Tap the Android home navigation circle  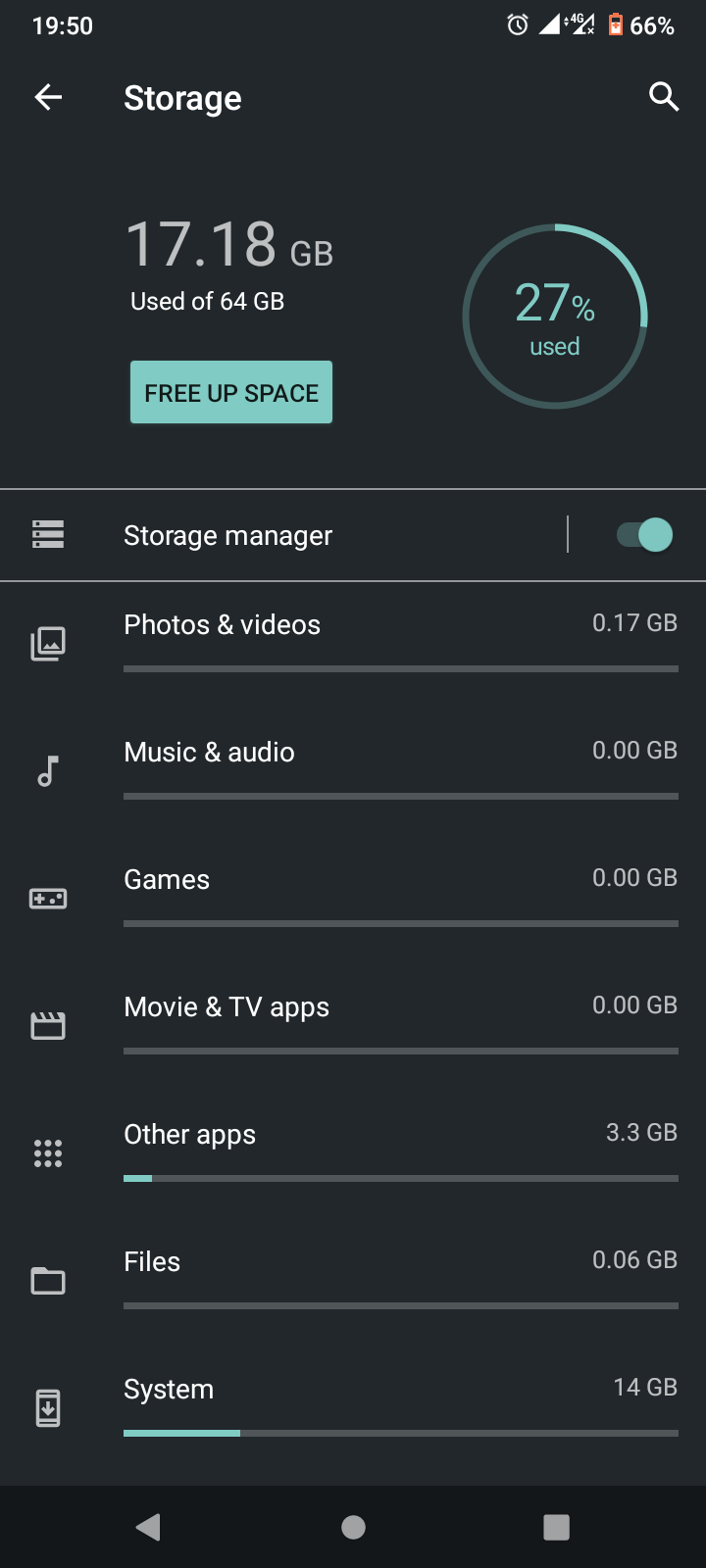click(353, 1527)
